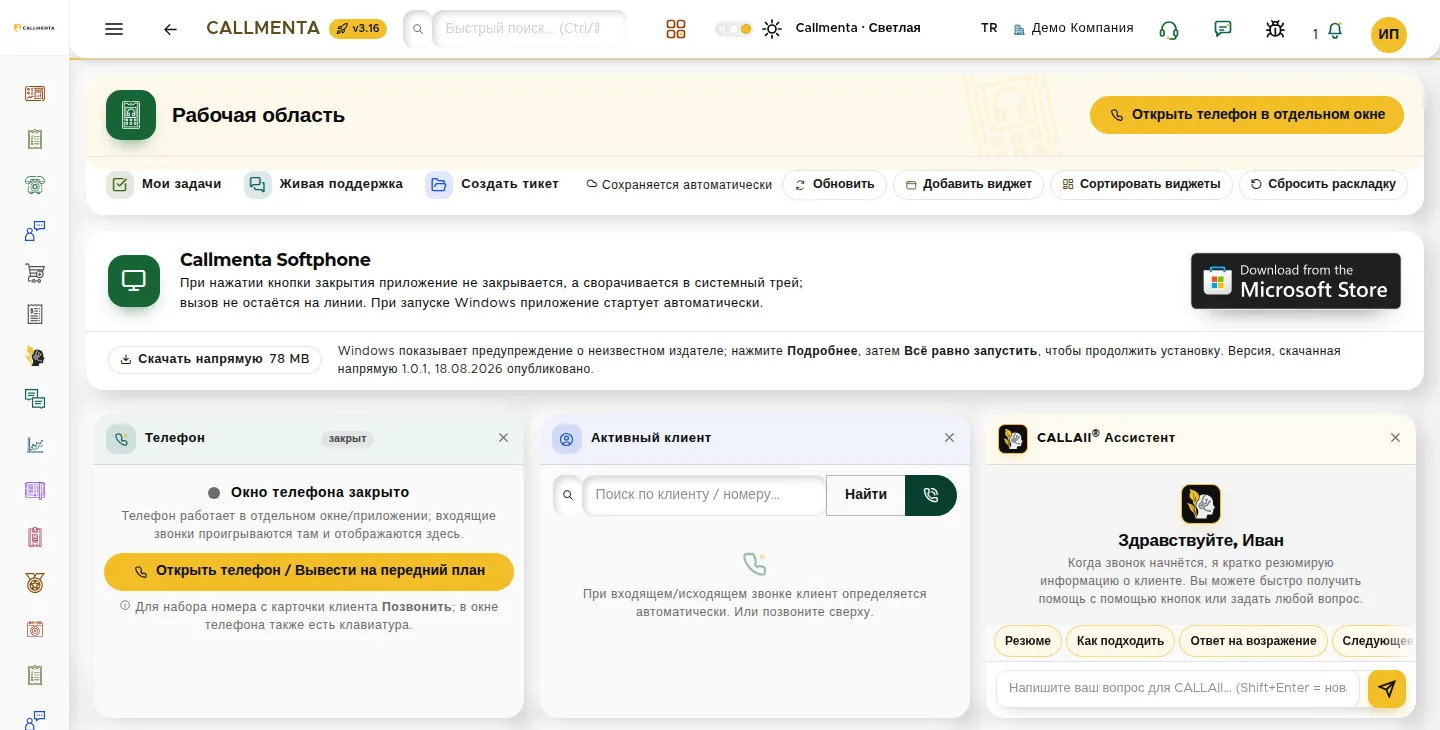Open notifications bell icon
The image size is (1440, 730).
click(1334, 31)
